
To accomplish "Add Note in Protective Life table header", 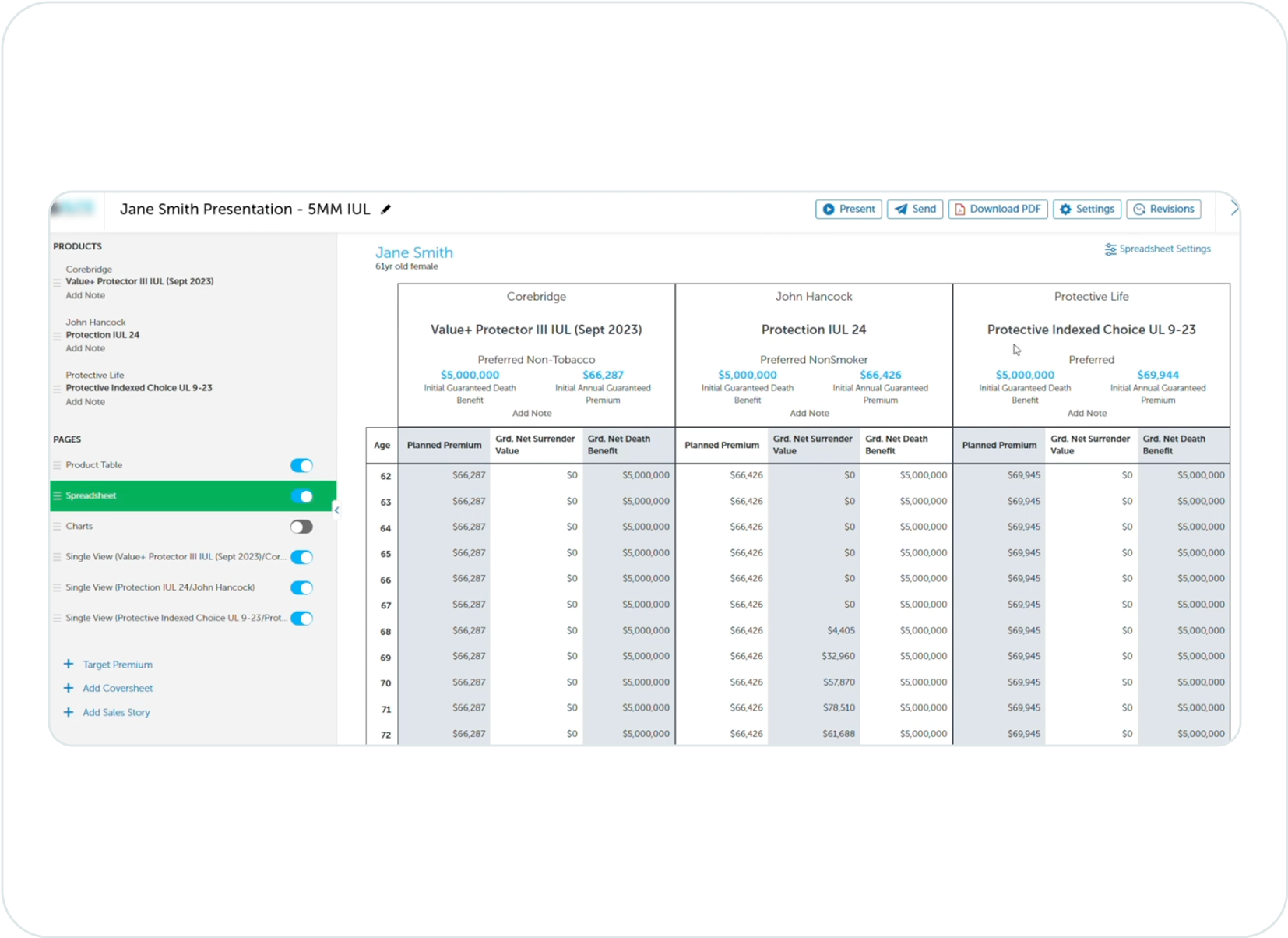I will (x=1087, y=414).
